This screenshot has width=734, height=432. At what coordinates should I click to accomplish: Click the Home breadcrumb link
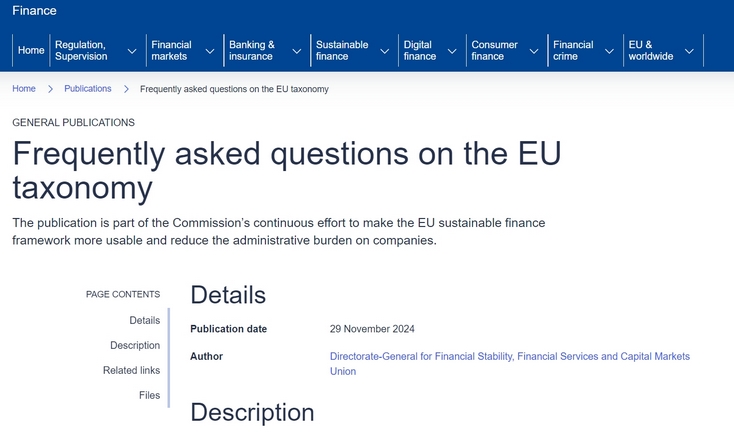click(x=24, y=89)
